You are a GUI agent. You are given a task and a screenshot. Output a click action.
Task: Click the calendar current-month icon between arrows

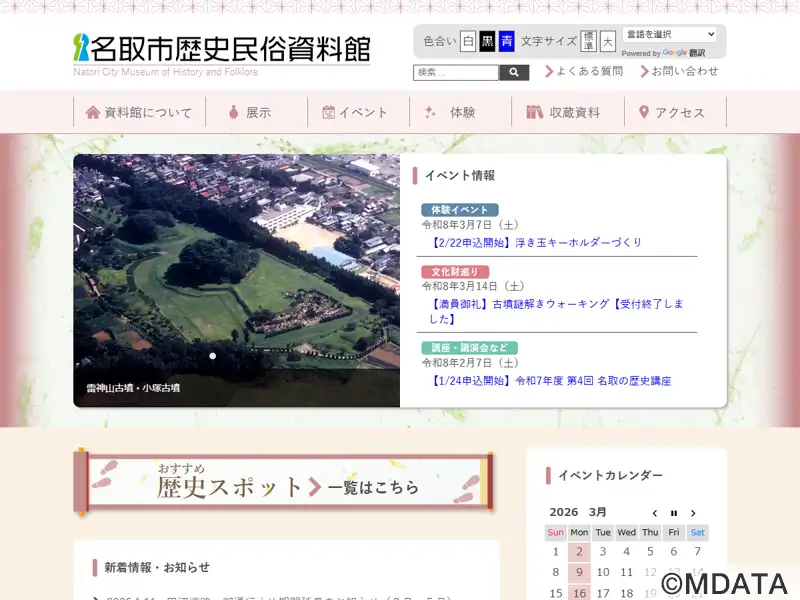pos(674,513)
